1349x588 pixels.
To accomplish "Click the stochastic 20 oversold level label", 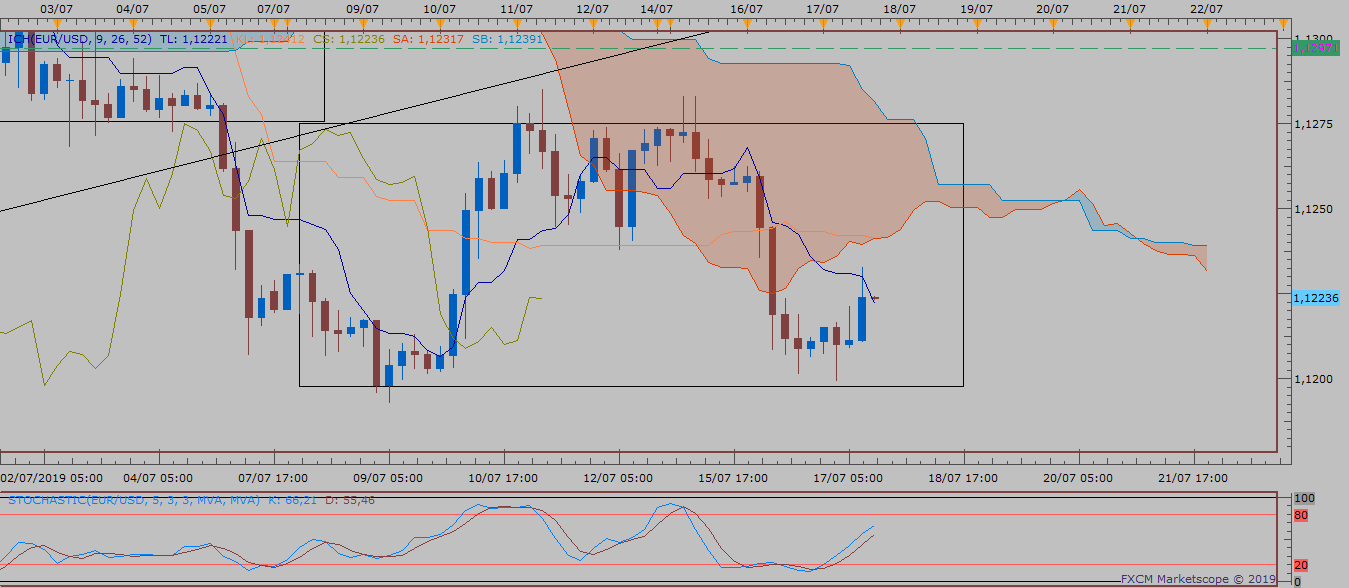I will tap(1300, 565).
